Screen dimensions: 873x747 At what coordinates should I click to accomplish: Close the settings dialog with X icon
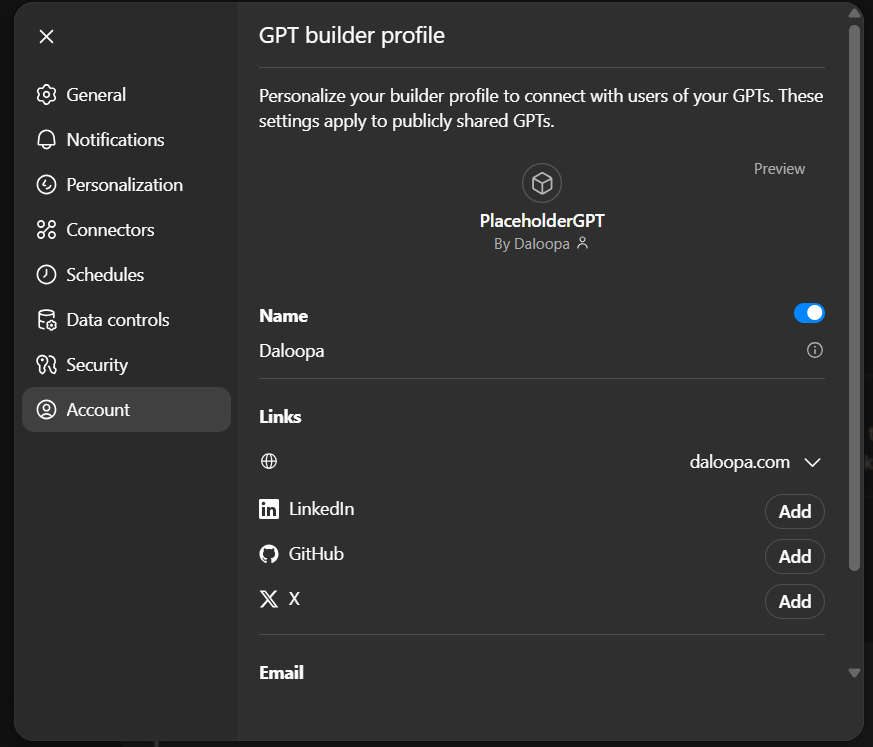[x=46, y=37]
